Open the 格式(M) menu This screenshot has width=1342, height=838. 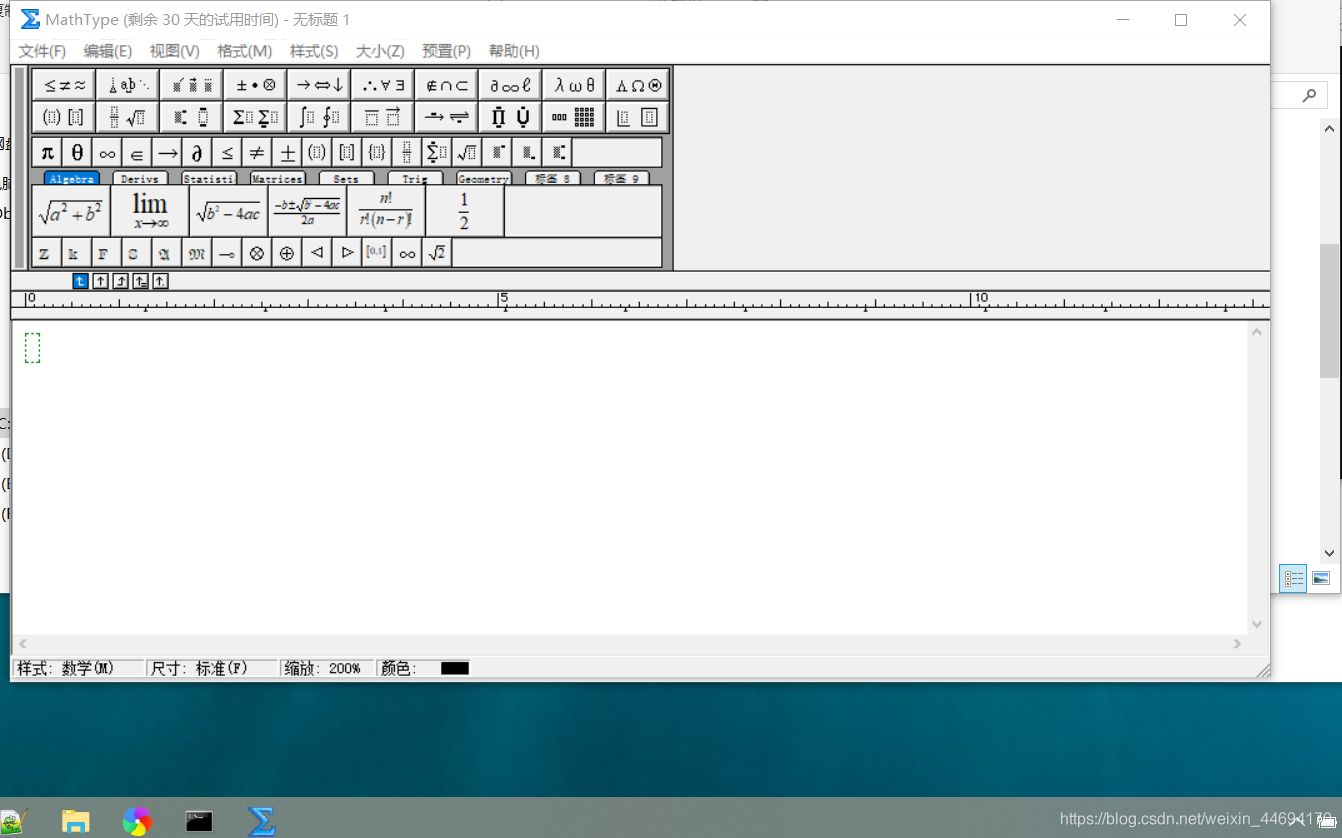(x=245, y=51)
